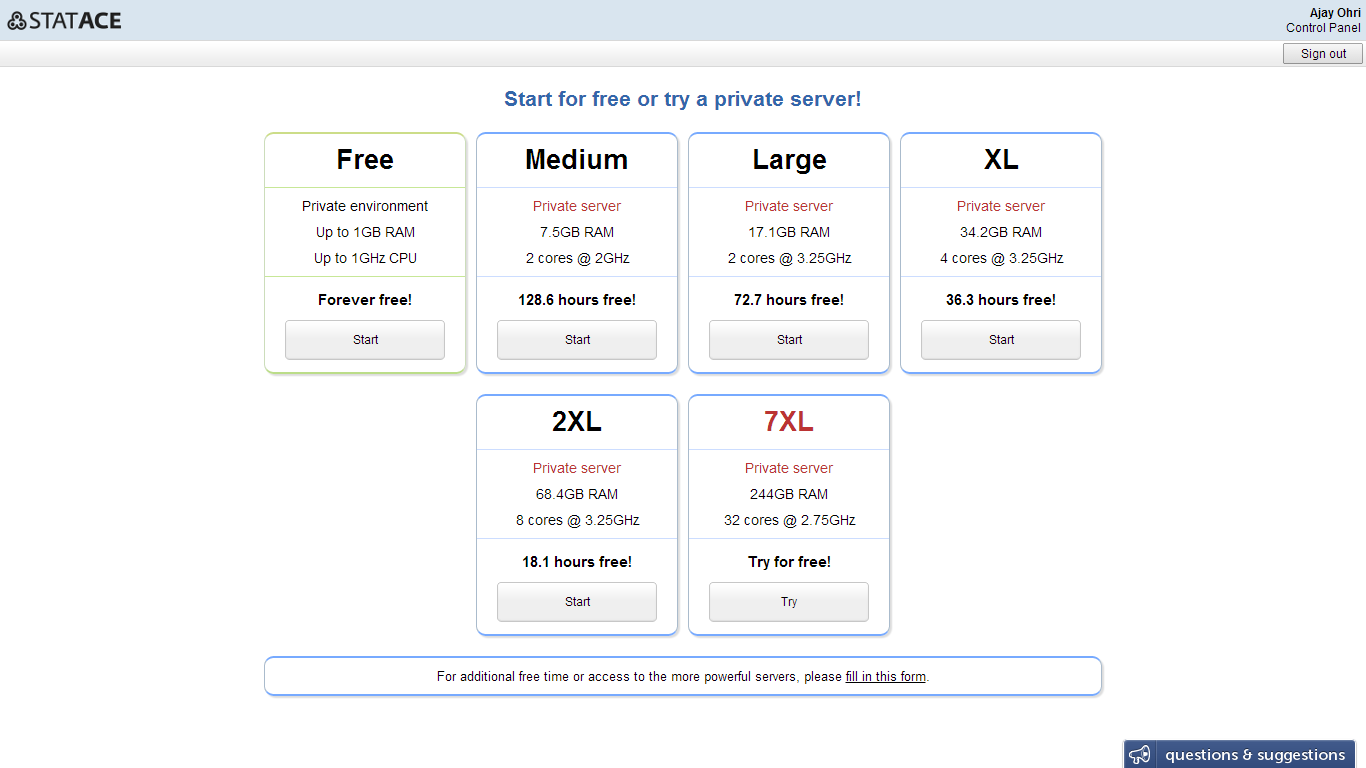This screenshot has width=1366, height=768.
Task: Open the 'fill in this form' link
Action: (885, 677)
